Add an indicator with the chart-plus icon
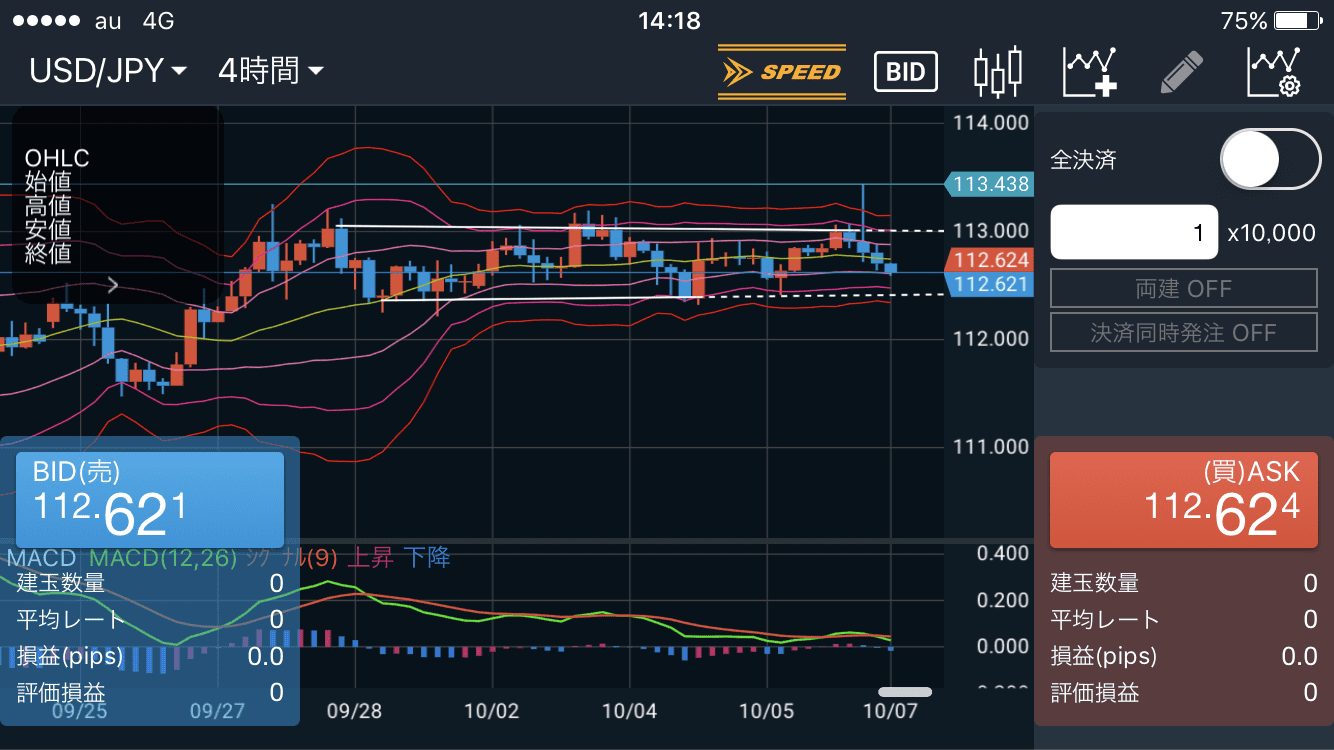 click(x=1090, y=72)
